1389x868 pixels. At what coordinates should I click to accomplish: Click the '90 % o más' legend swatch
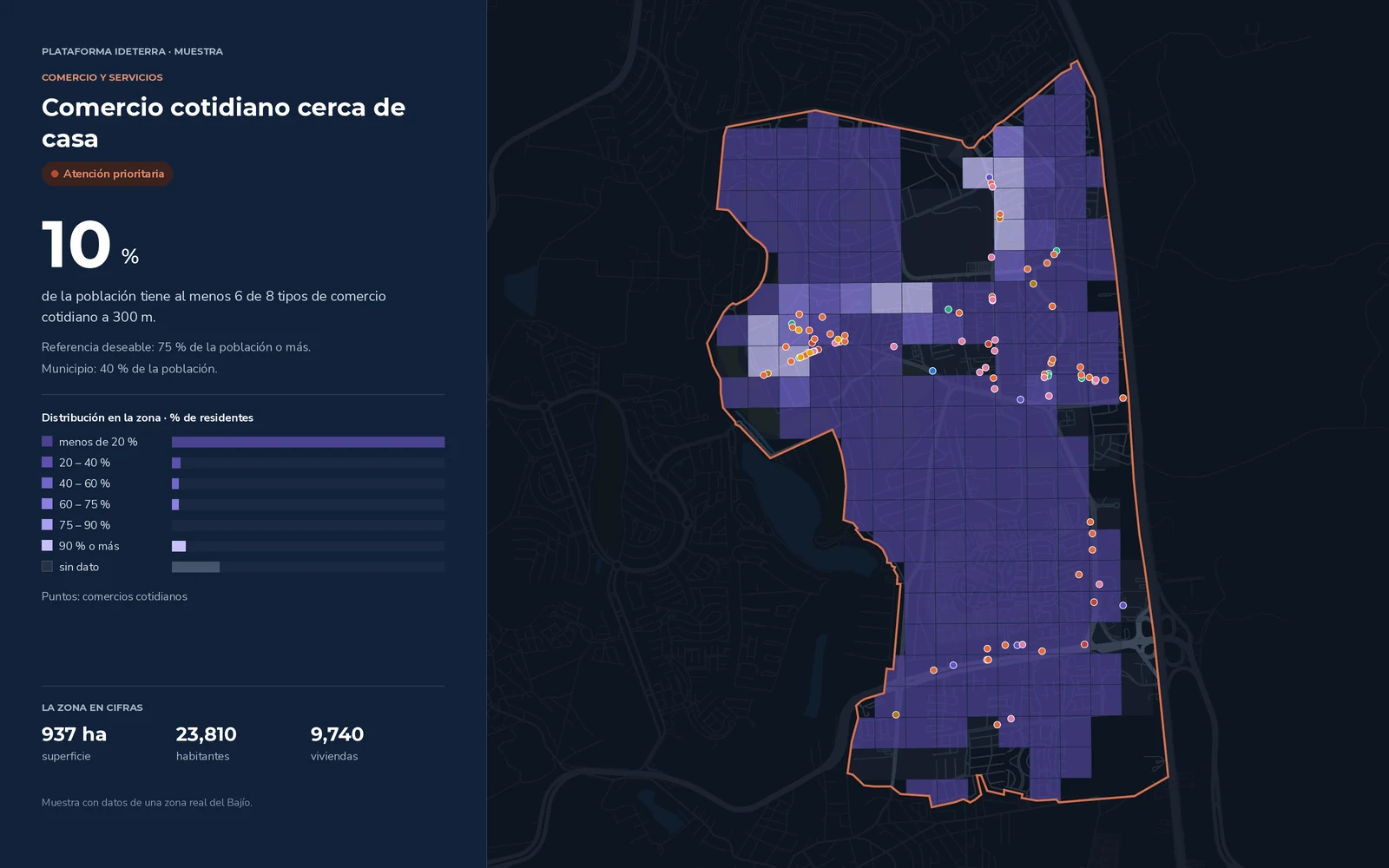coord(47,546)
